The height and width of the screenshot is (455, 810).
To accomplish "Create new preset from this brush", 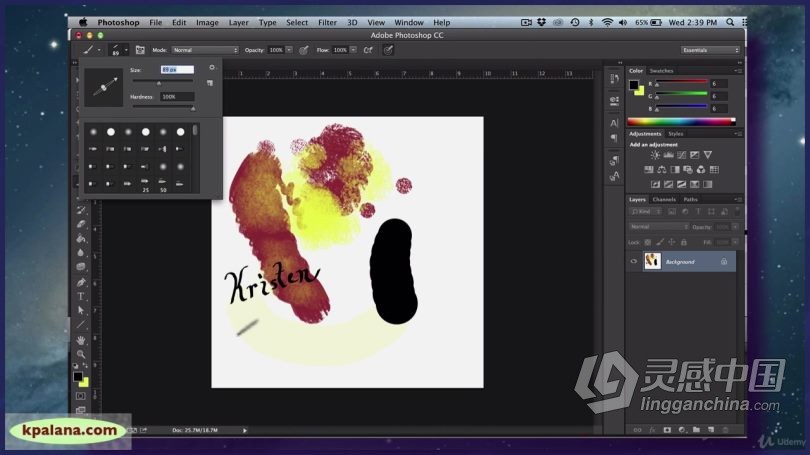I will [210, 83].
